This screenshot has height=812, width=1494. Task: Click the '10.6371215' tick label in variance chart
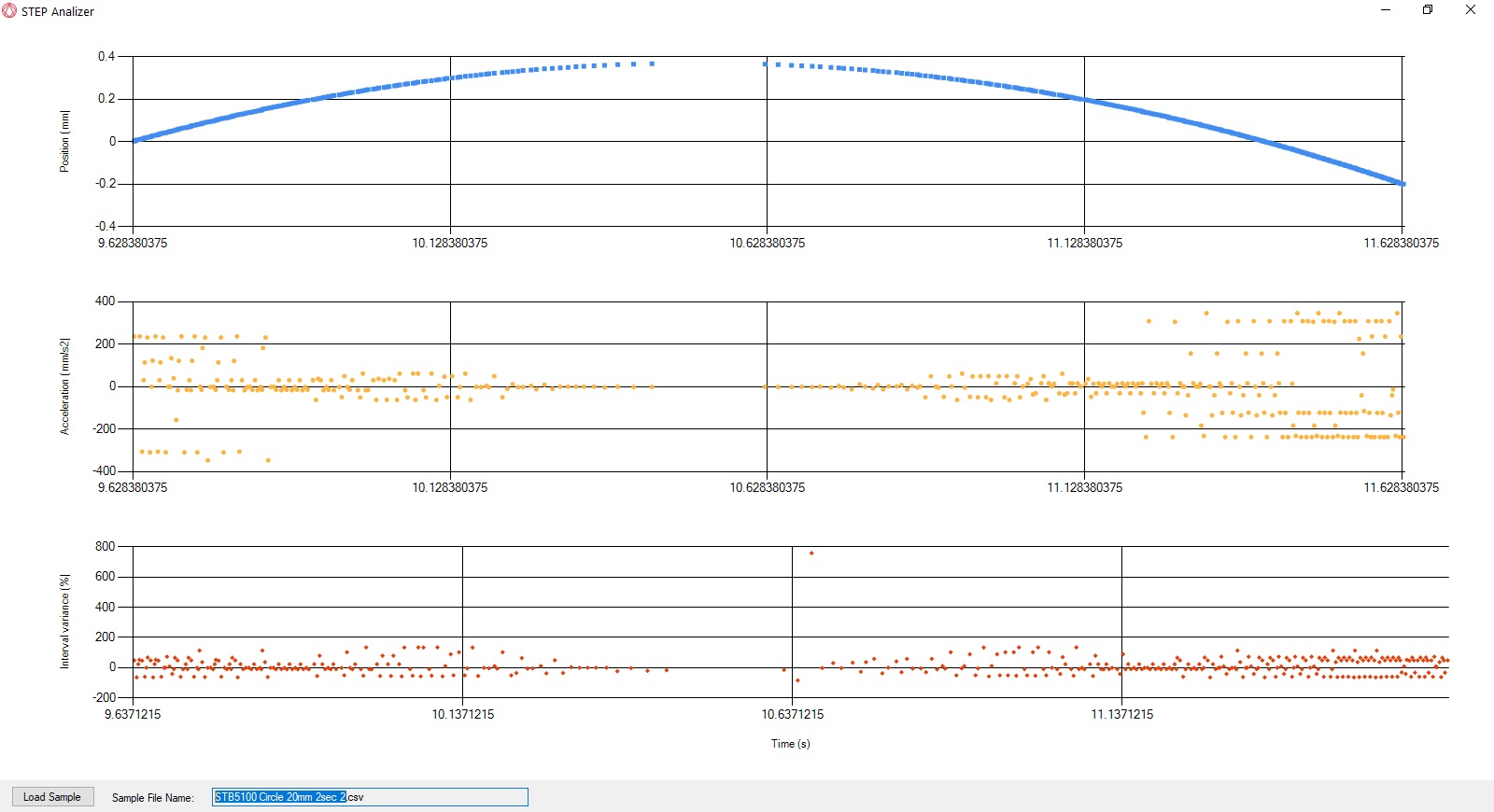coord(793,714)
